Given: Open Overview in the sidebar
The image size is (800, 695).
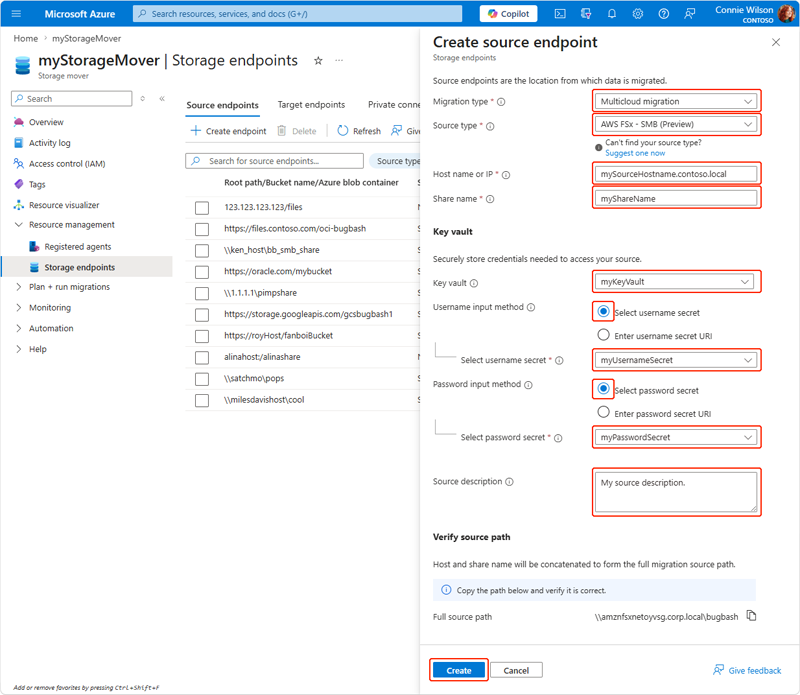Looking at the screenshot, I should coord(46,122).
